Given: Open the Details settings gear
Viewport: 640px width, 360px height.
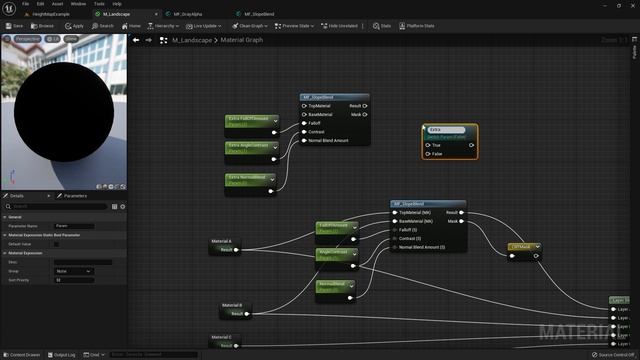Looking at the screenshot, I should click(122, 207).
